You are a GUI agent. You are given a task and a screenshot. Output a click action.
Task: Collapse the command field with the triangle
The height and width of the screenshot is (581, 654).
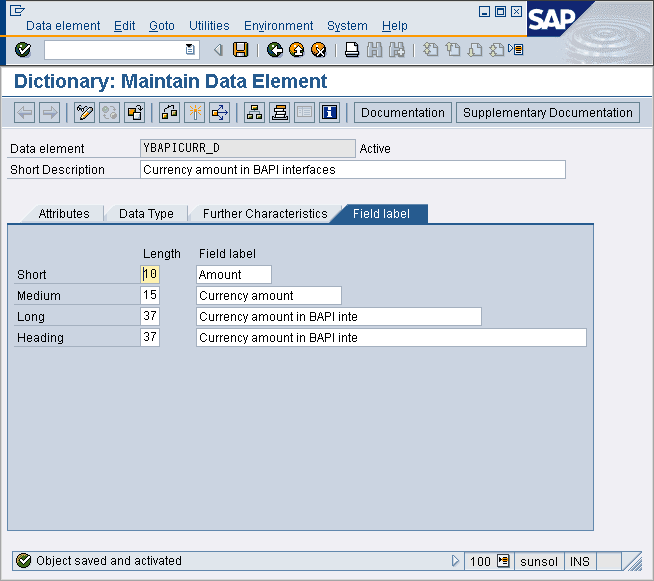(x=218, y=50)
